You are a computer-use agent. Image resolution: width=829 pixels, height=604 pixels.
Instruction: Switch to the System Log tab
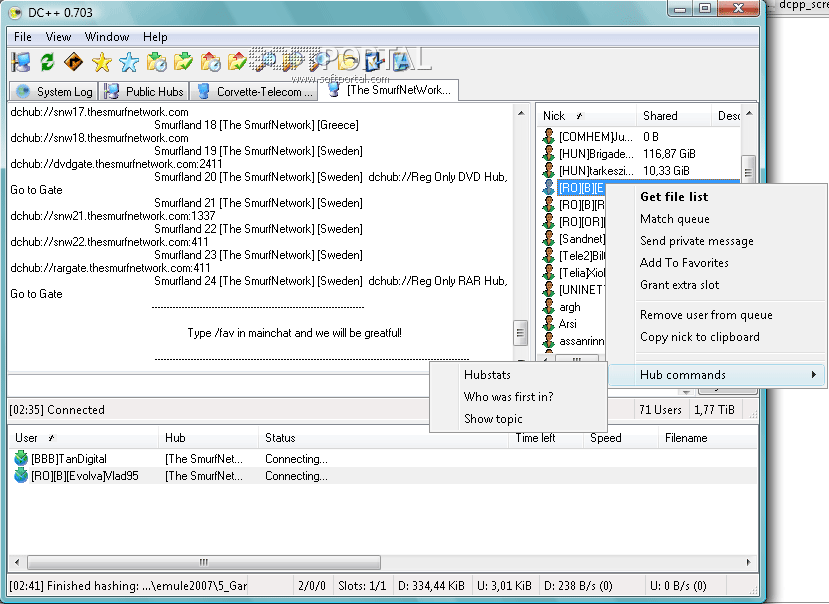click(x=54, y=91)
